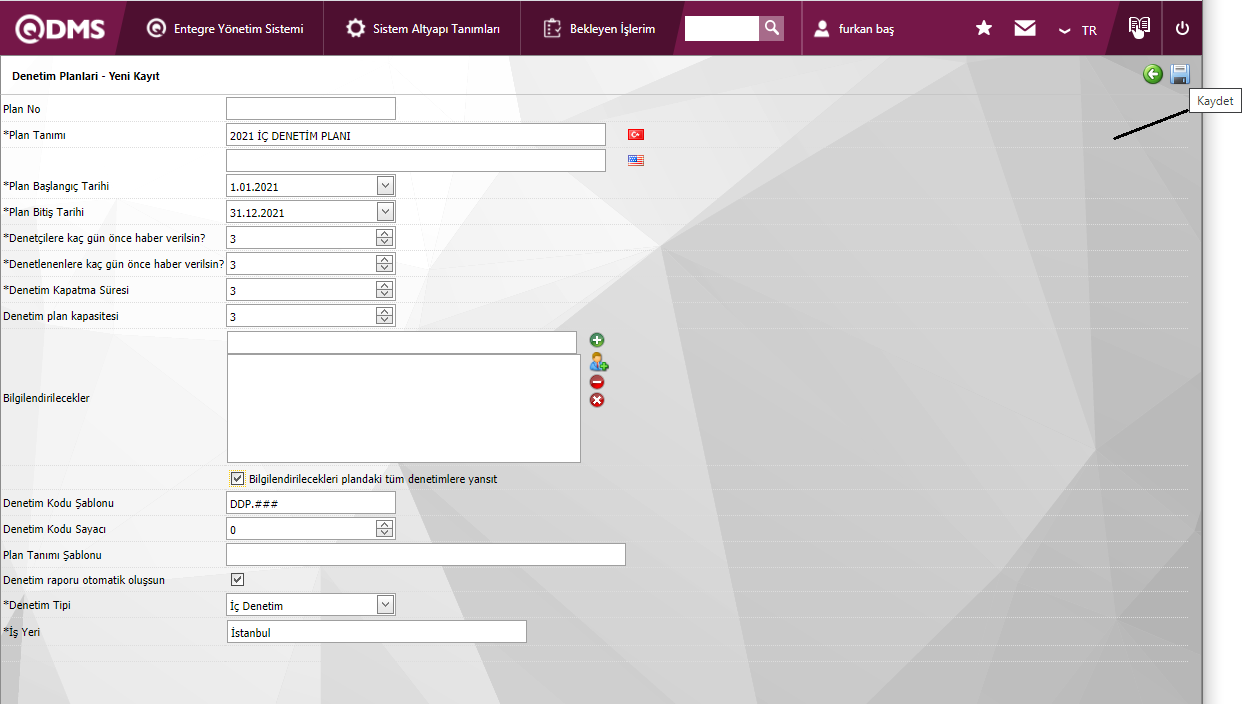Viewport: 1244px width, 704px height.
Task: Click the Plan No field
Action: (x=311, y=108)
